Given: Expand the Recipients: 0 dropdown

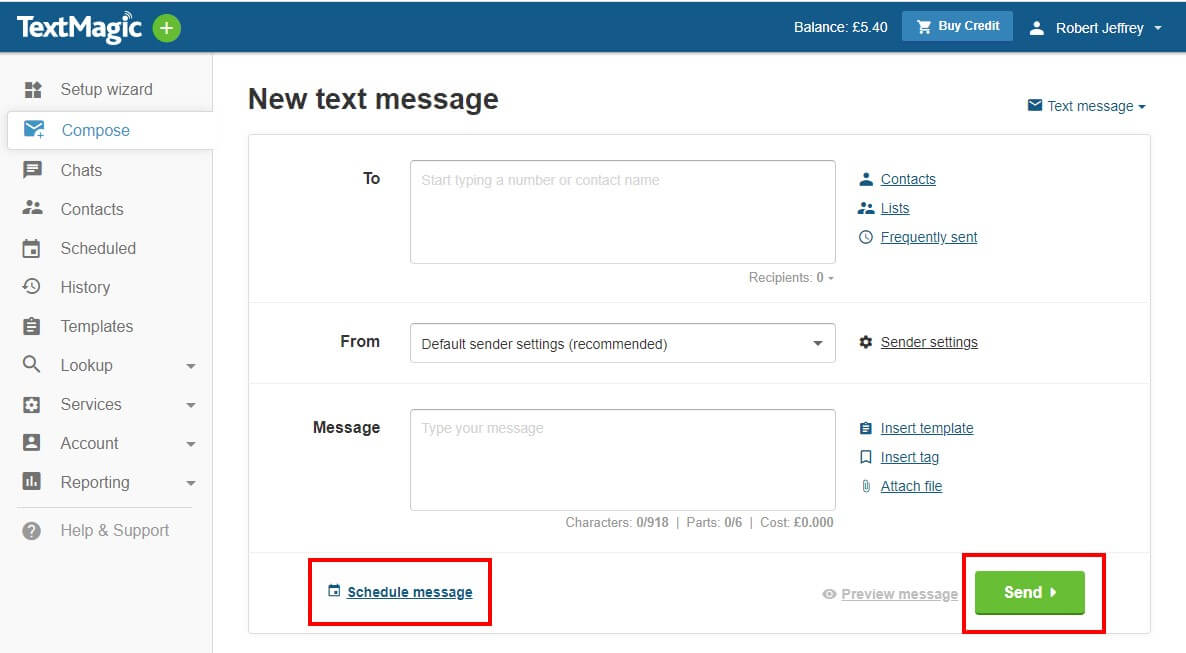Looking at the screenshot, I should (x=791, y=278).
